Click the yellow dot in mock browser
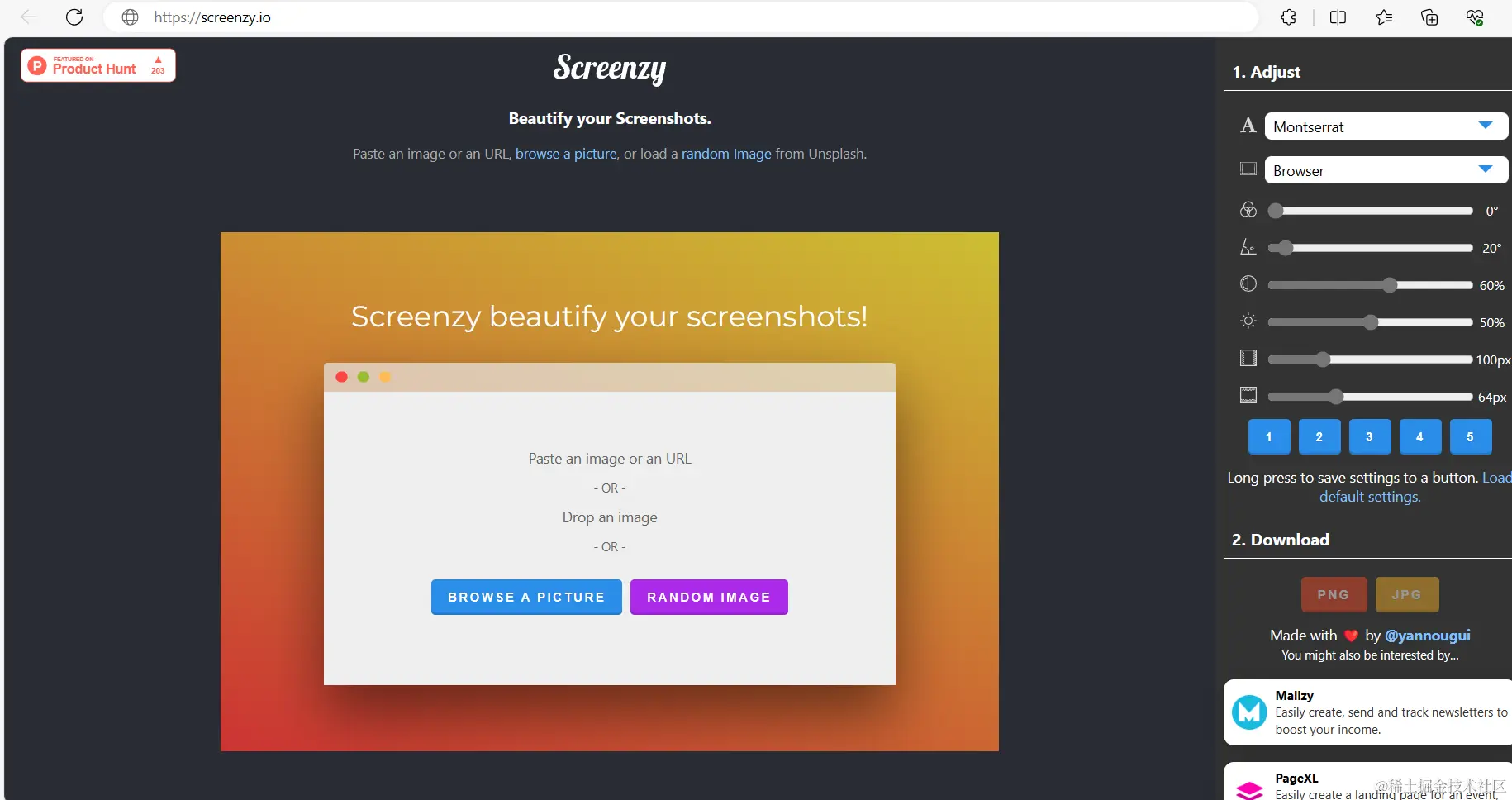 click(384, 377)
